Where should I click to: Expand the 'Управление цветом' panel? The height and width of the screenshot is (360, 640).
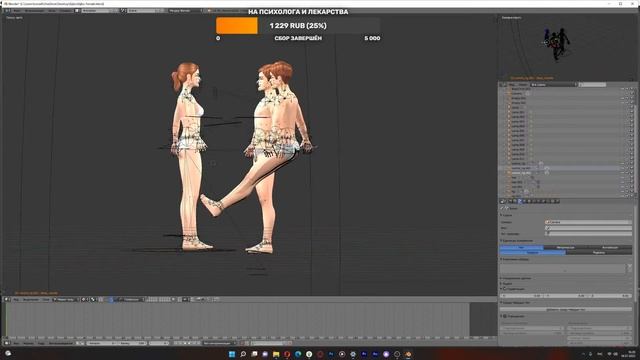coord(501,278)
